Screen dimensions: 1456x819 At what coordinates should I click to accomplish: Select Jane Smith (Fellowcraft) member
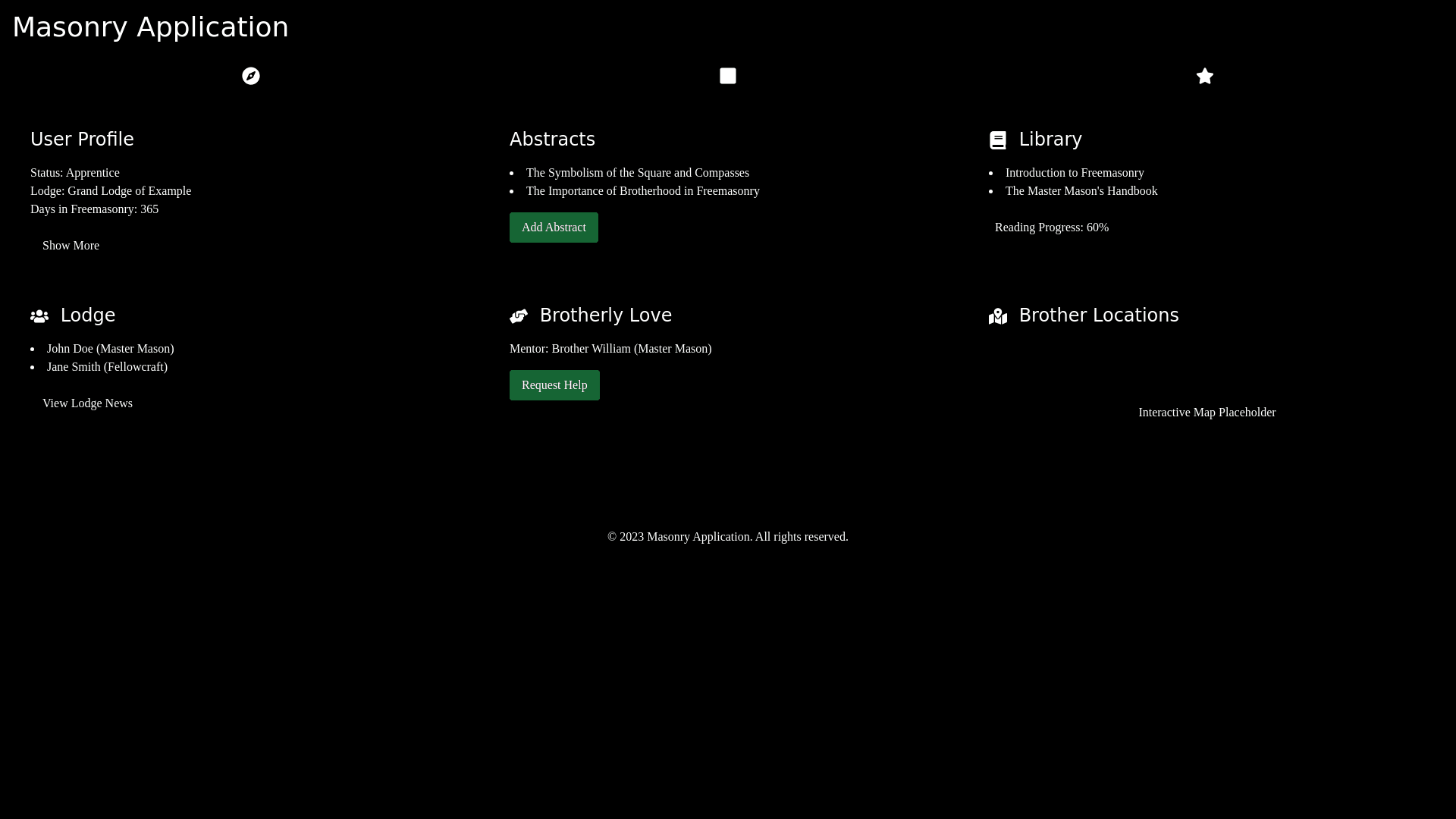(x=107, y=367)
